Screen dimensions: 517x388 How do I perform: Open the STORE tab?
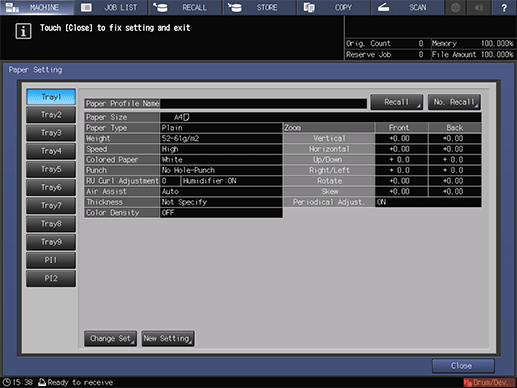pos(259,7)
